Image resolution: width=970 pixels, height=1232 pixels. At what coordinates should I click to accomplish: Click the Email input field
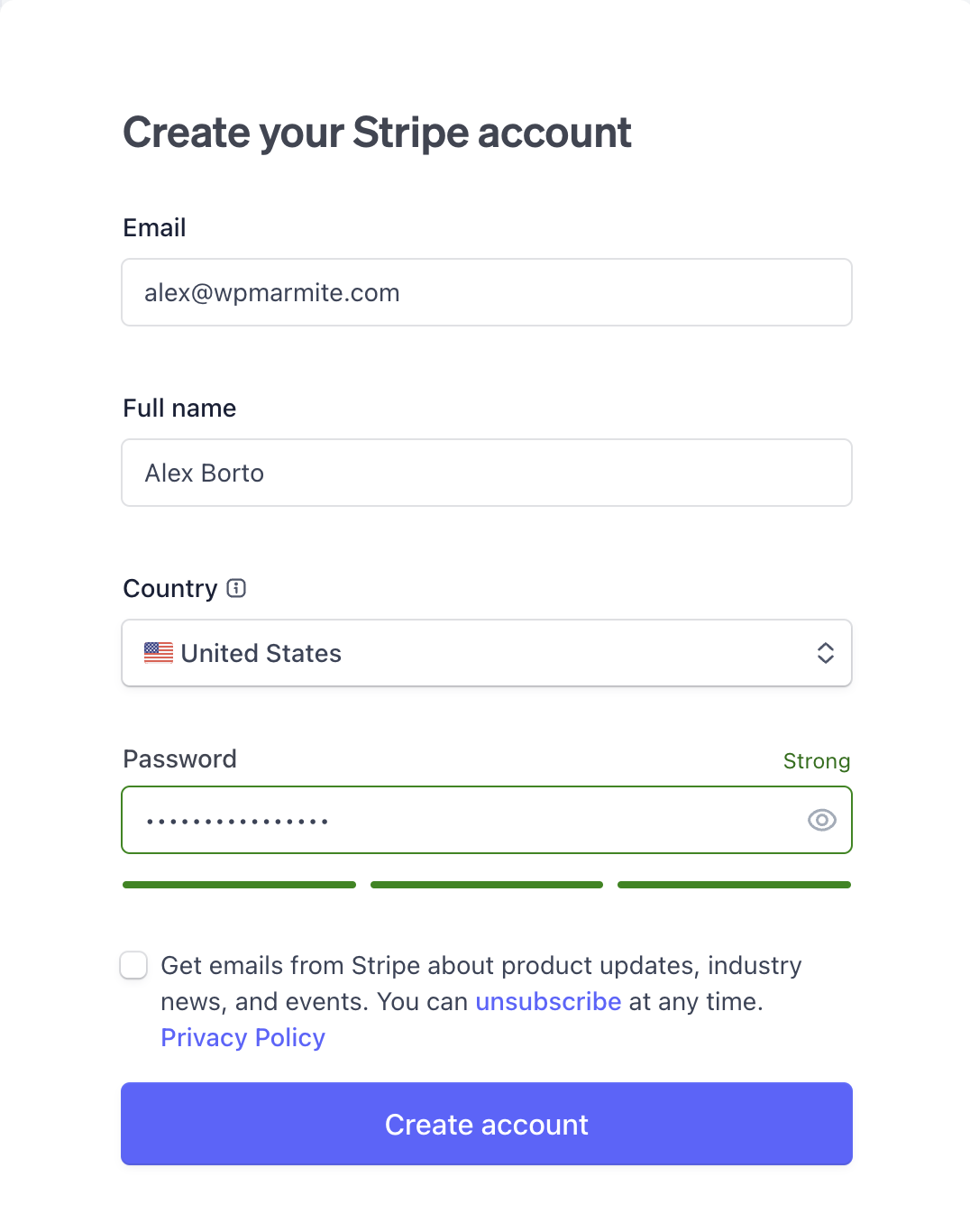(x=487, y=292)
